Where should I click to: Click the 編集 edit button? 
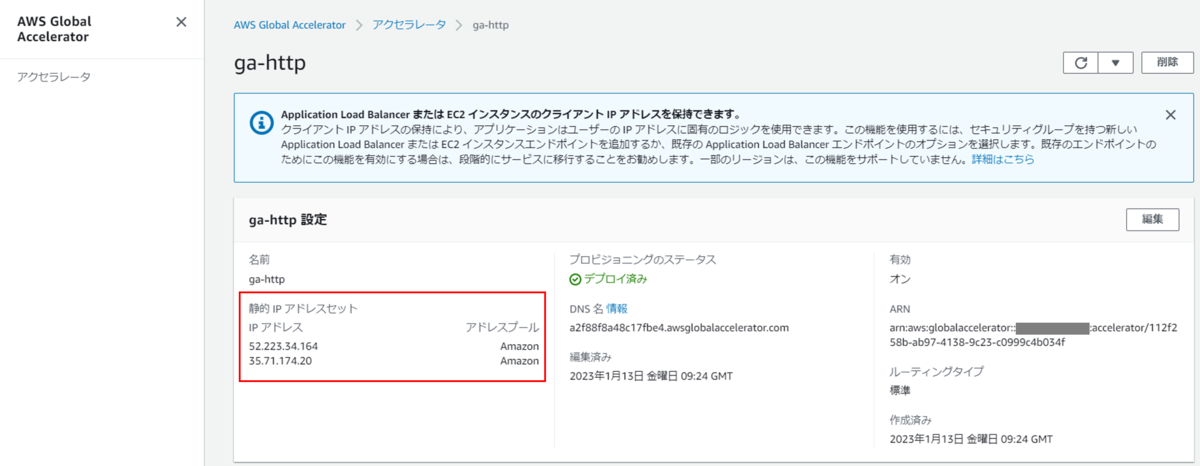point(1151,219)
